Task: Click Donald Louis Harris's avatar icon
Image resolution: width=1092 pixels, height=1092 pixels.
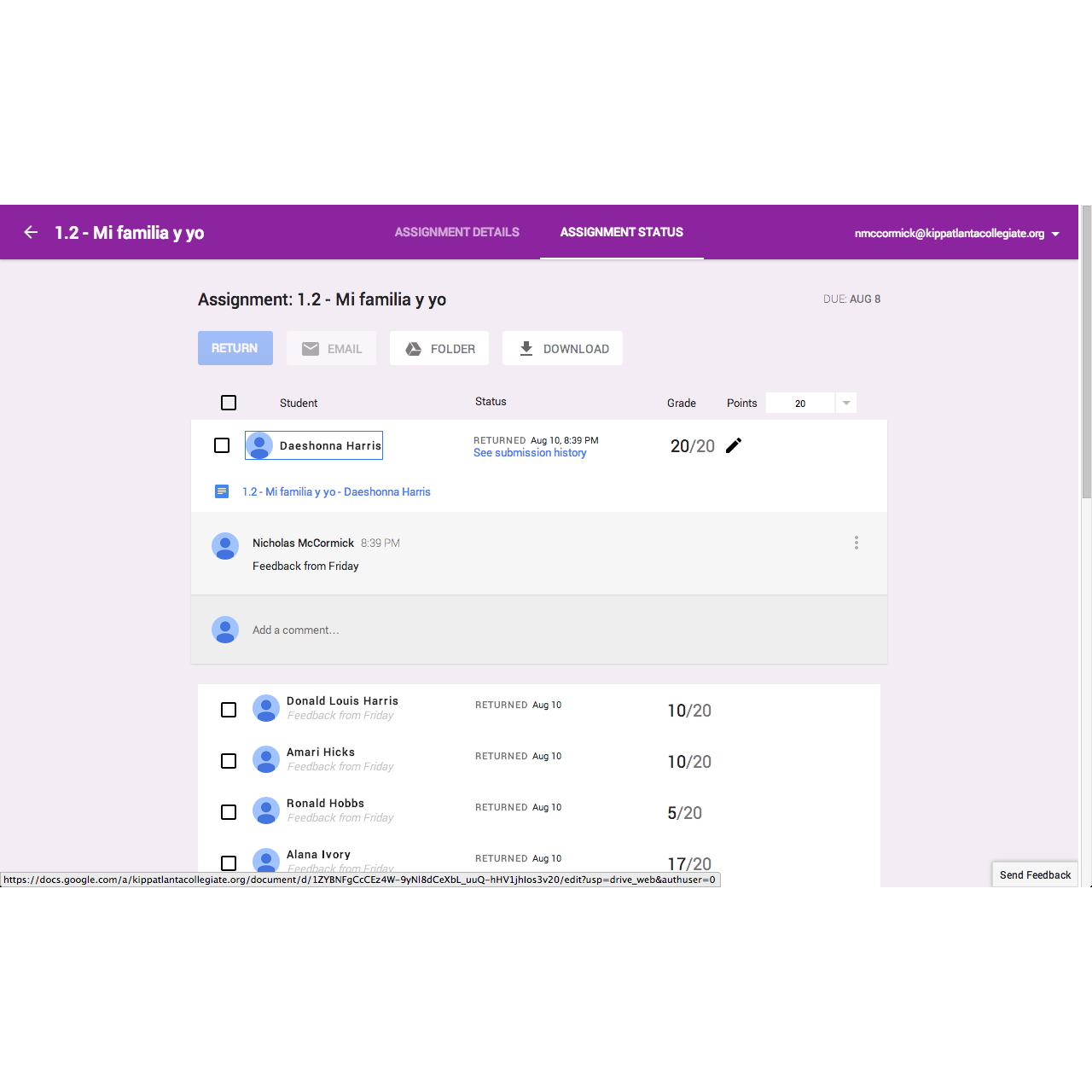Action: (266, 708)
